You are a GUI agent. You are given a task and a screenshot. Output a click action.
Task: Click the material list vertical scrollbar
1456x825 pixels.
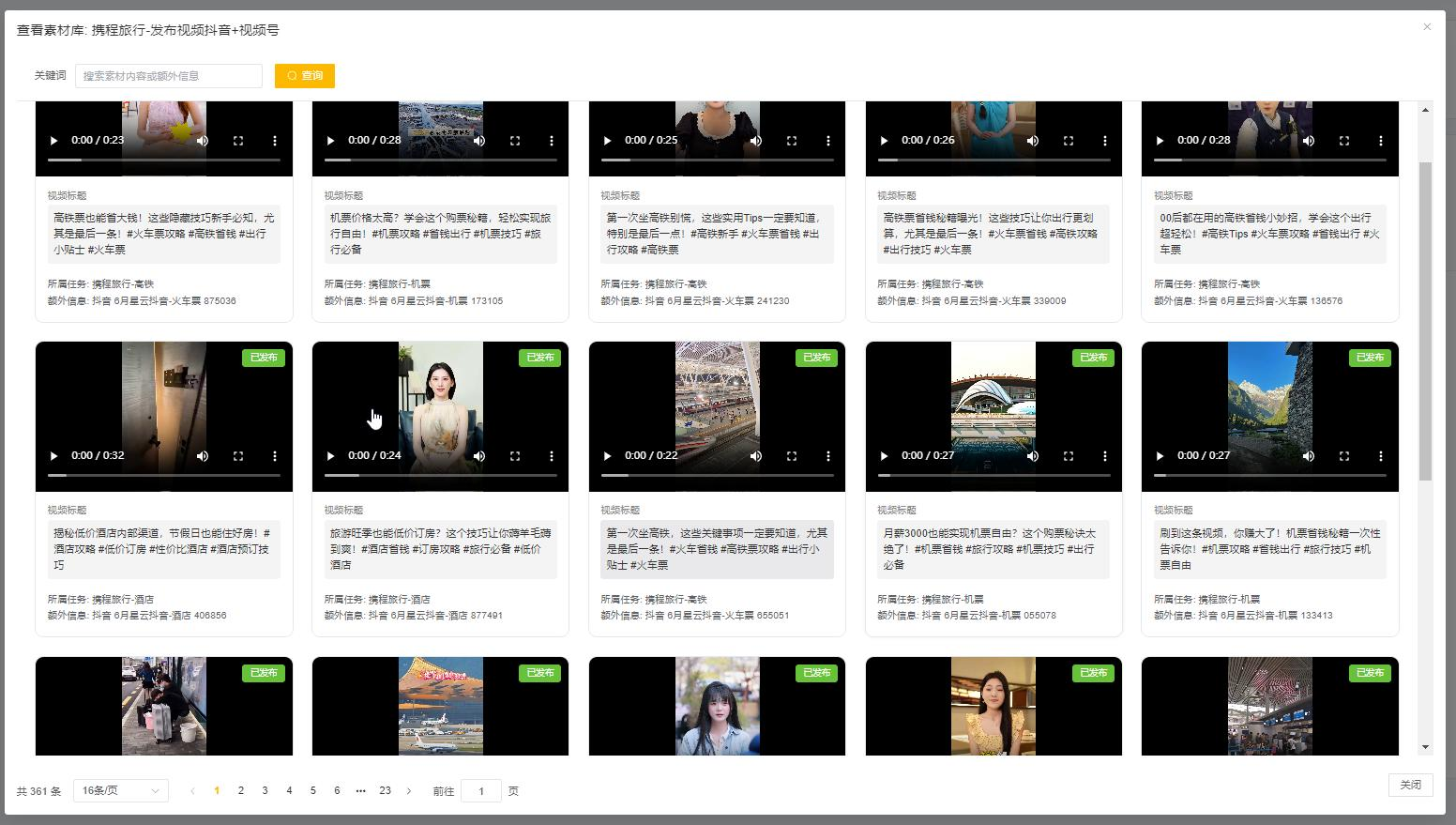(x=1426, y=321)
